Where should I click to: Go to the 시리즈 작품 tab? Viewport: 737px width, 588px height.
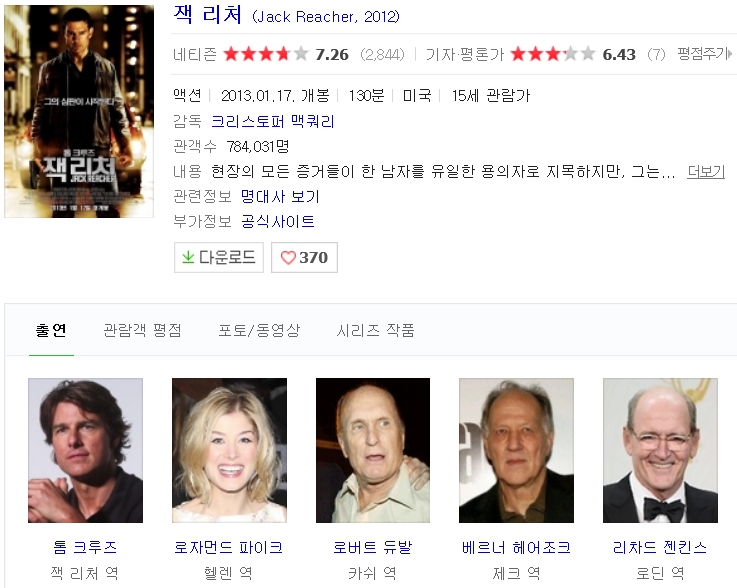(x=375, y=330)
